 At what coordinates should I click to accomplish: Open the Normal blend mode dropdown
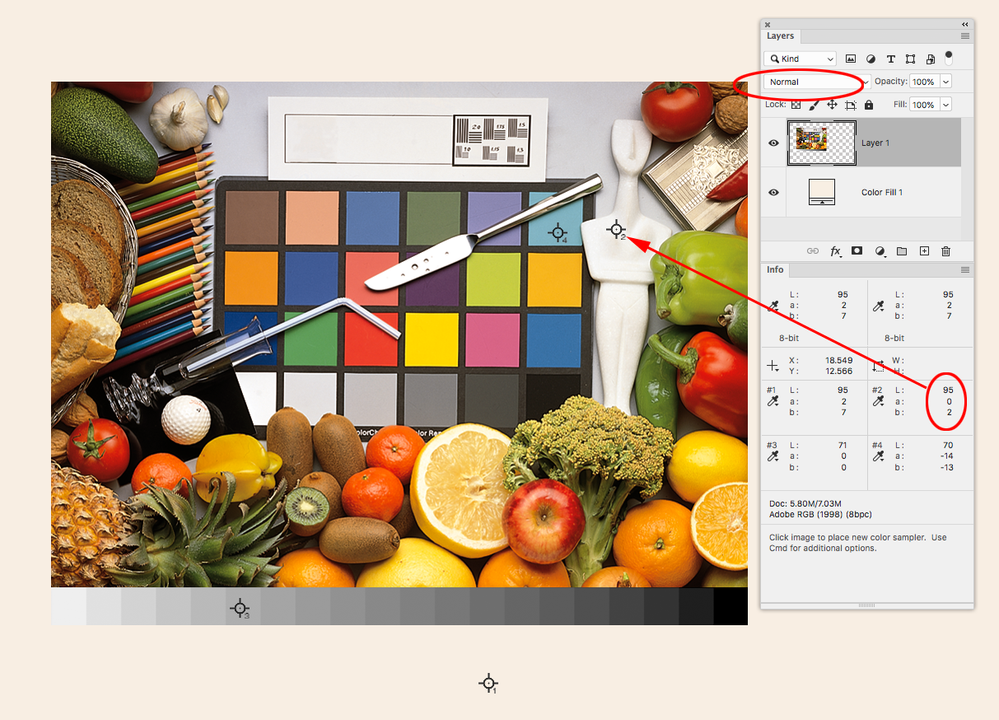tap(817, 82)
